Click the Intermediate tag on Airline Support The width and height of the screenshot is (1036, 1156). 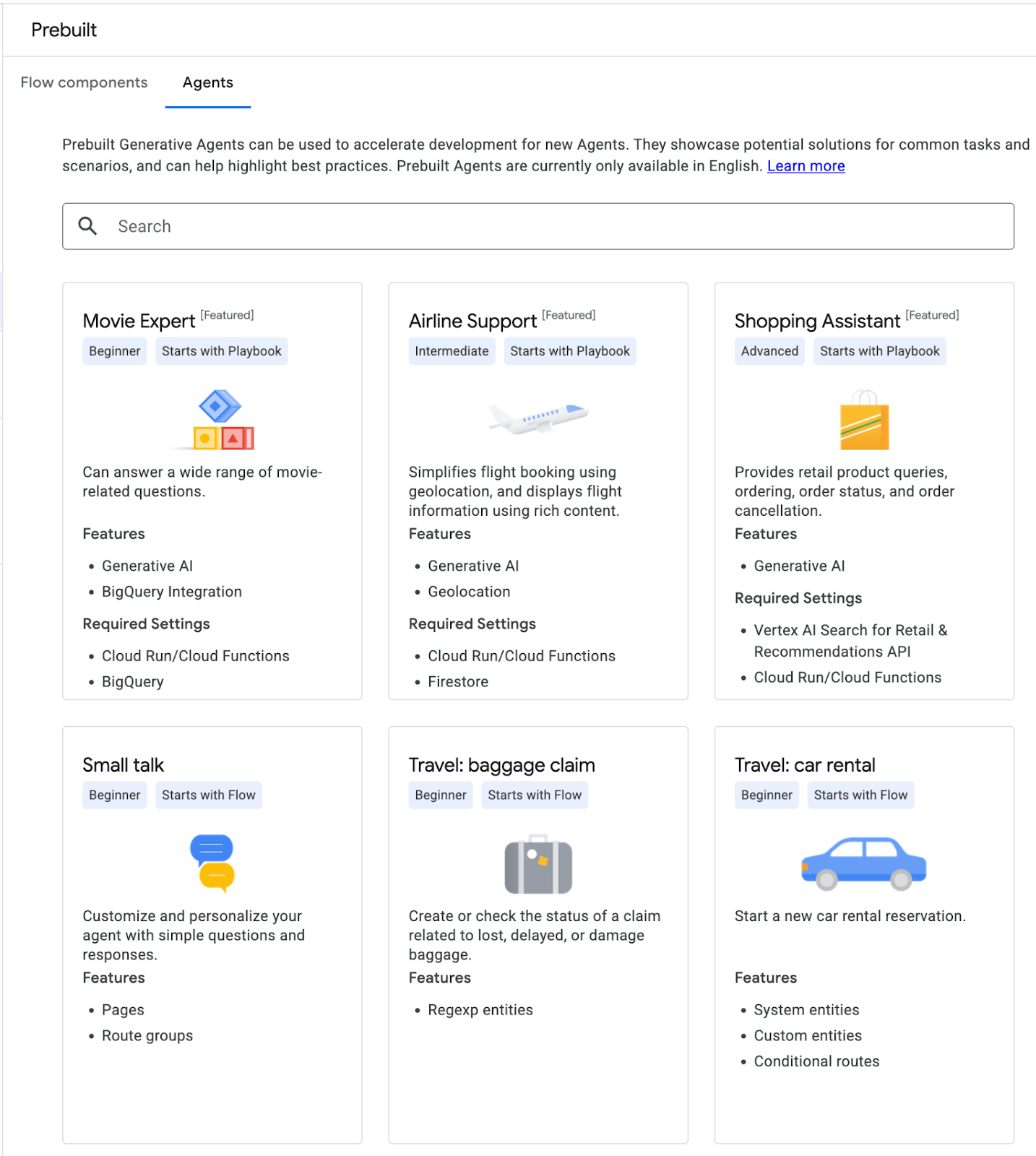coord(452,351)
